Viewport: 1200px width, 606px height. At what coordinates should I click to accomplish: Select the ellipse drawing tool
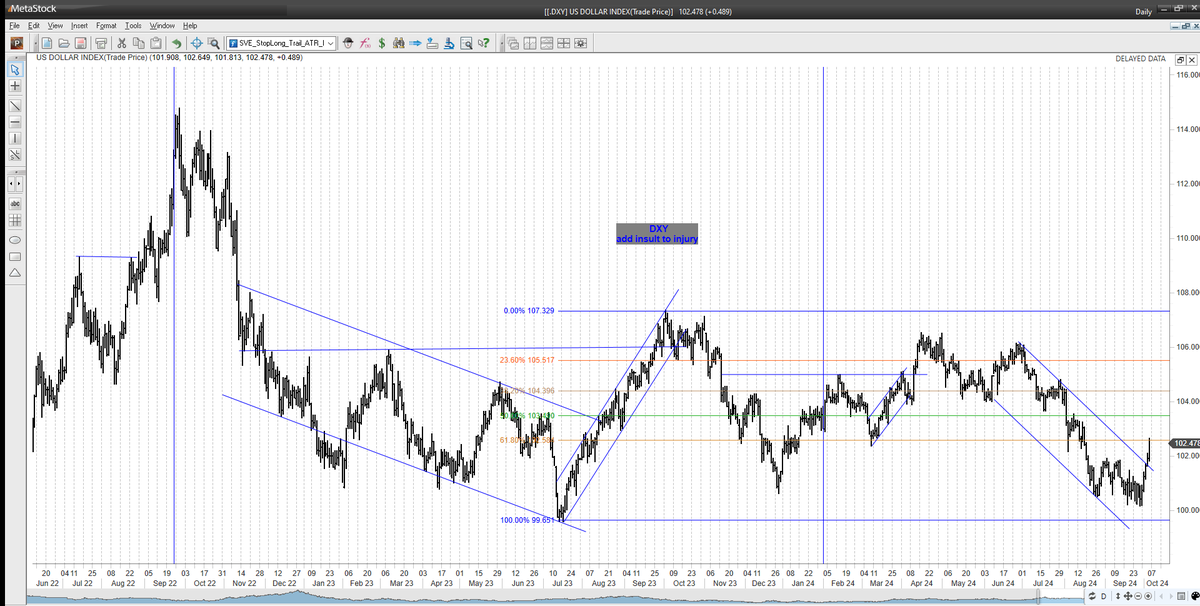(15, 239)
